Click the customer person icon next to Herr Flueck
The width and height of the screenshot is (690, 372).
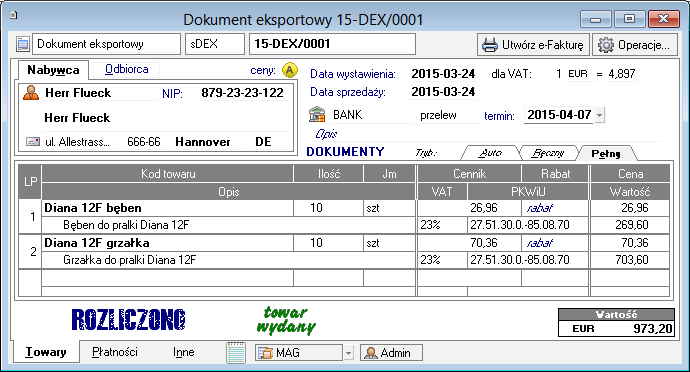click(x=31, y=92)
